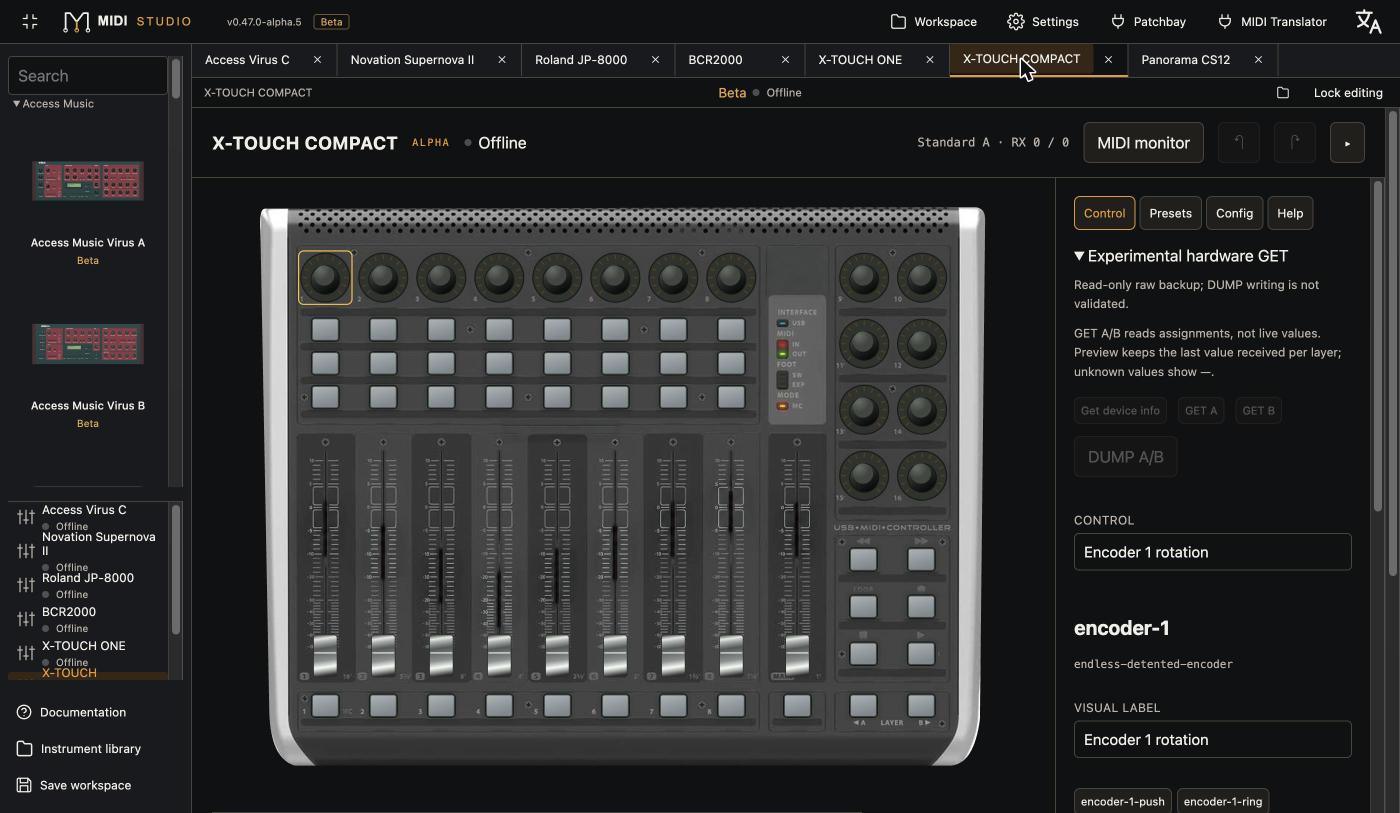Open the MIDI Translator

point(1271,21)
